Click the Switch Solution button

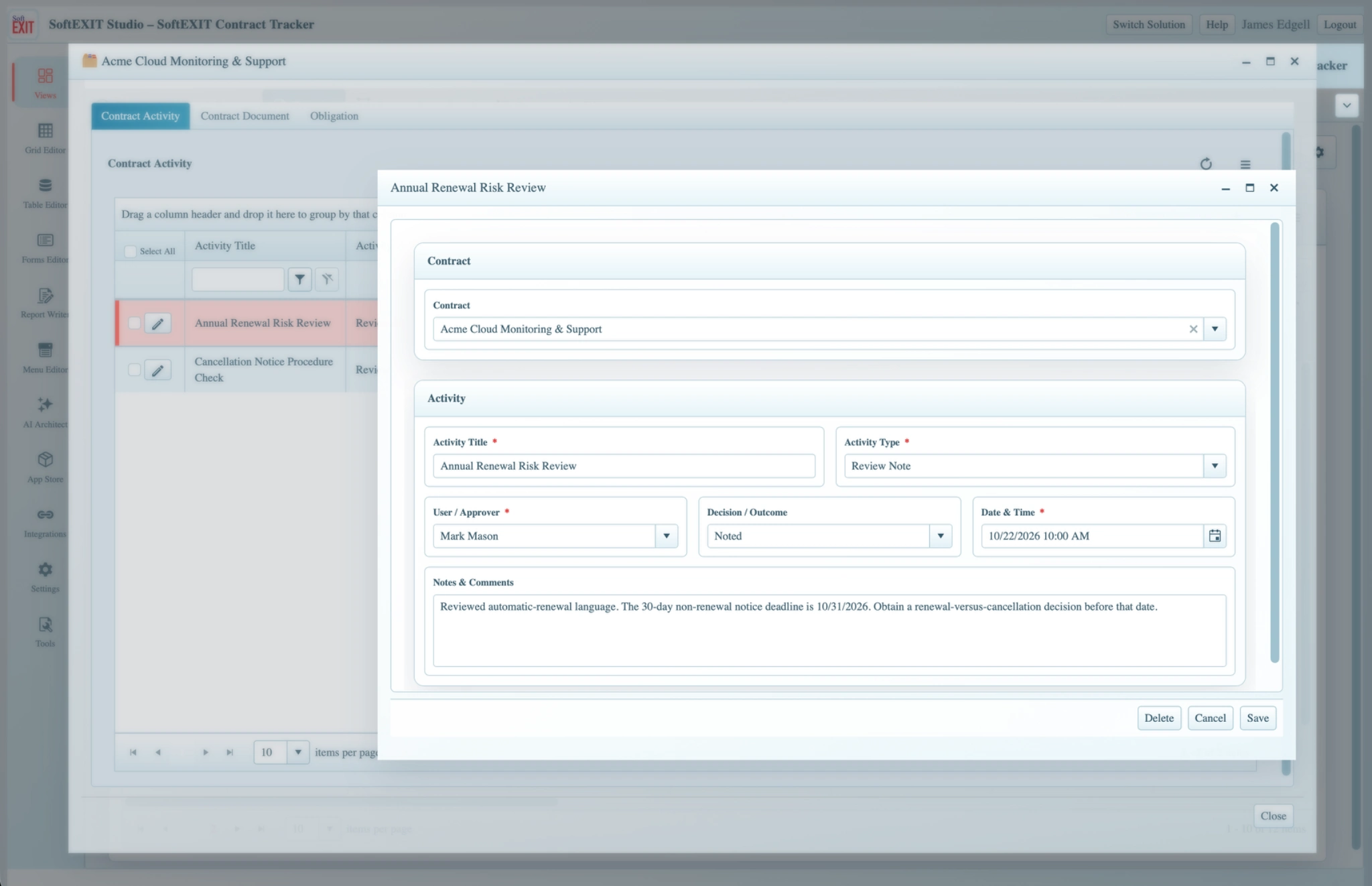[x=1149, y=25]
